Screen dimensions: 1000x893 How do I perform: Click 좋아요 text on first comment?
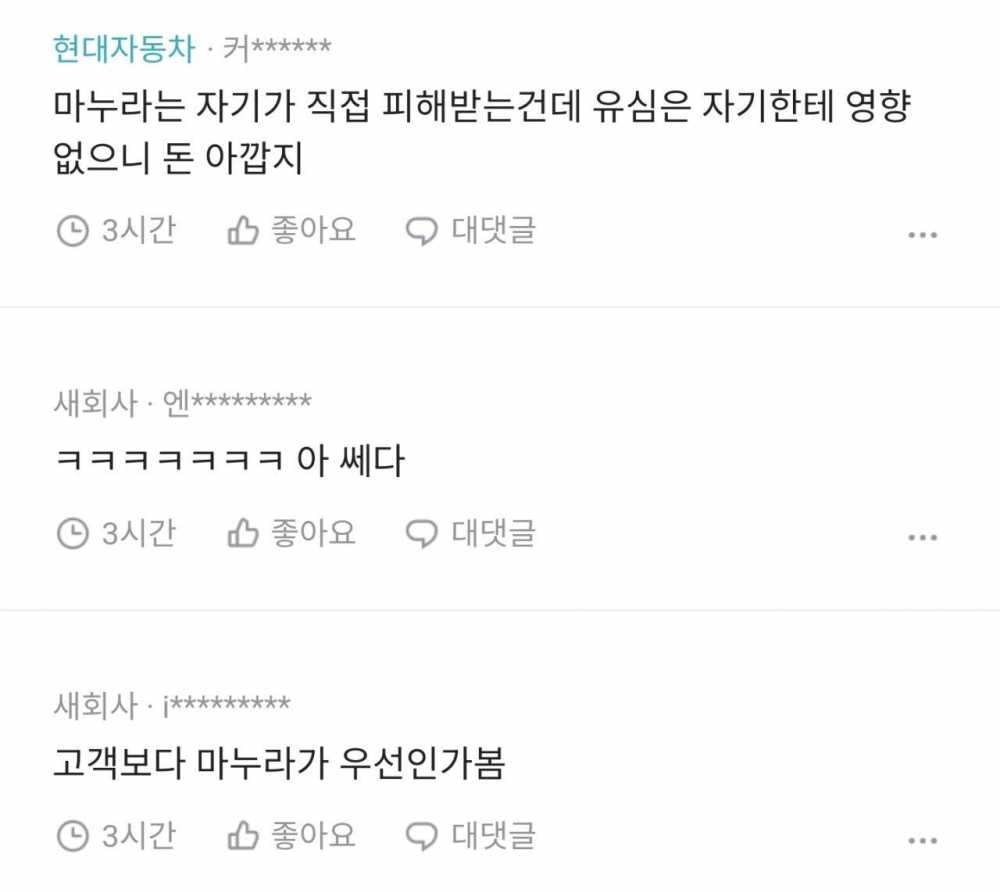313,230
